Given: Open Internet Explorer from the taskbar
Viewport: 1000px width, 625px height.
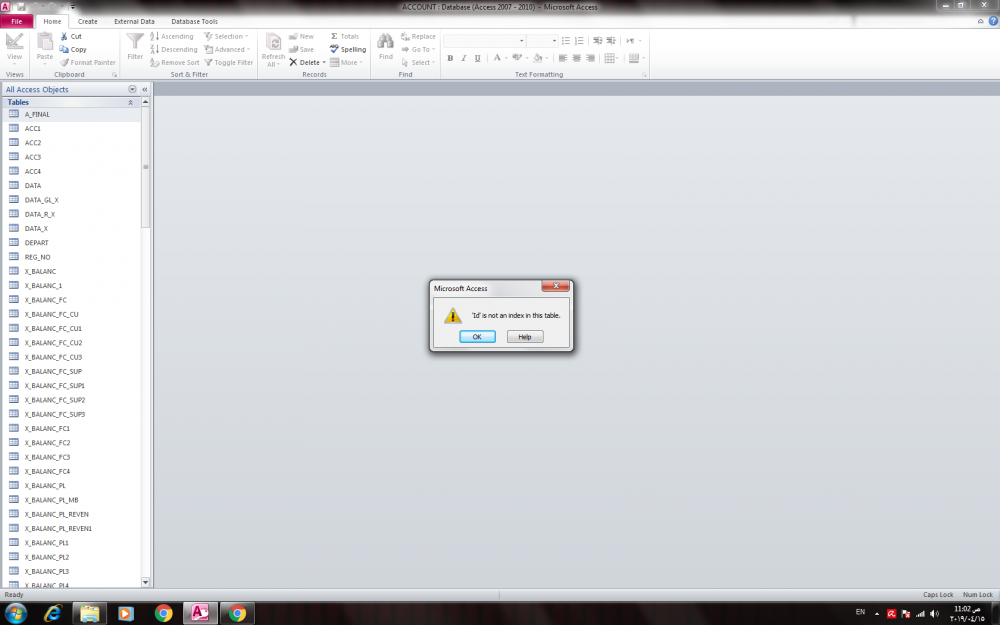Looking at the screenshot, I should click(52, 614).
